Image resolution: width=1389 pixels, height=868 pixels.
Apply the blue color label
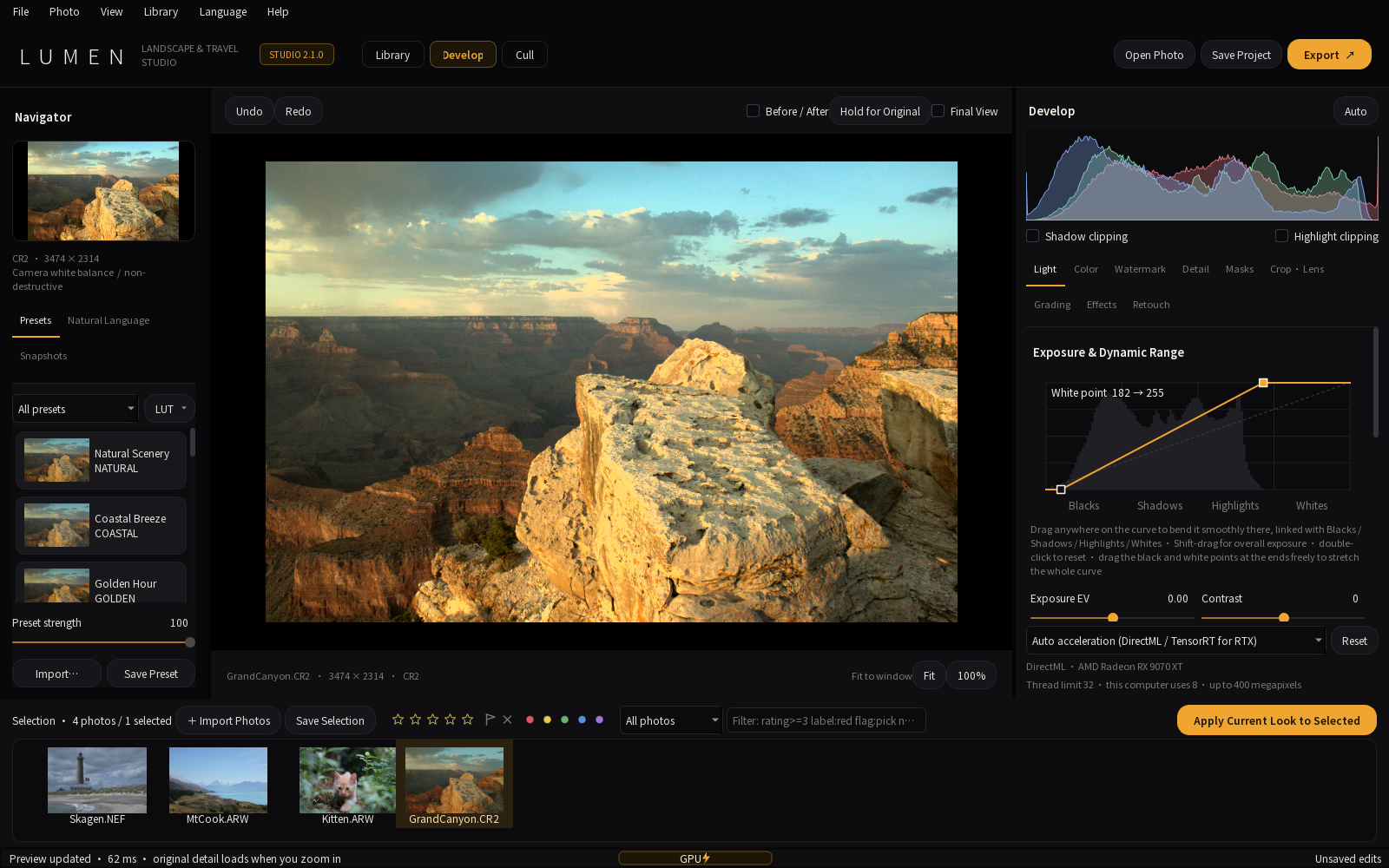(582, 720)
